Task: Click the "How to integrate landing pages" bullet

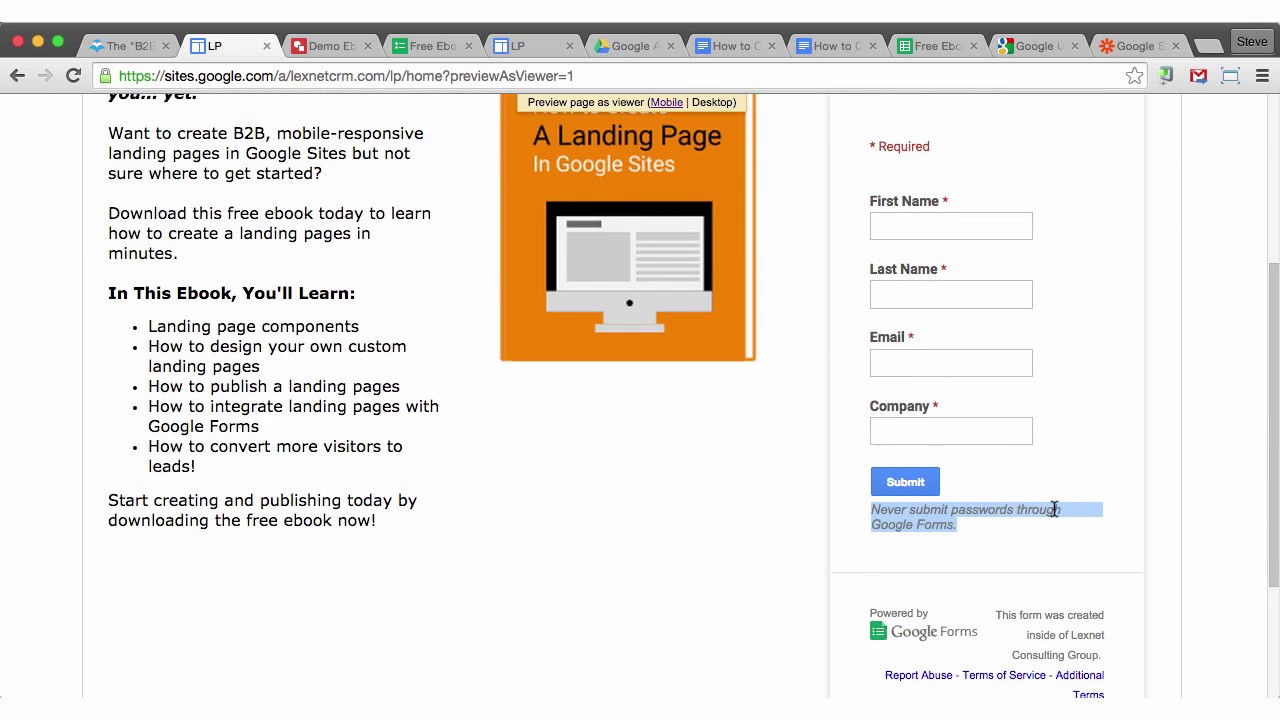Action: 293,416
